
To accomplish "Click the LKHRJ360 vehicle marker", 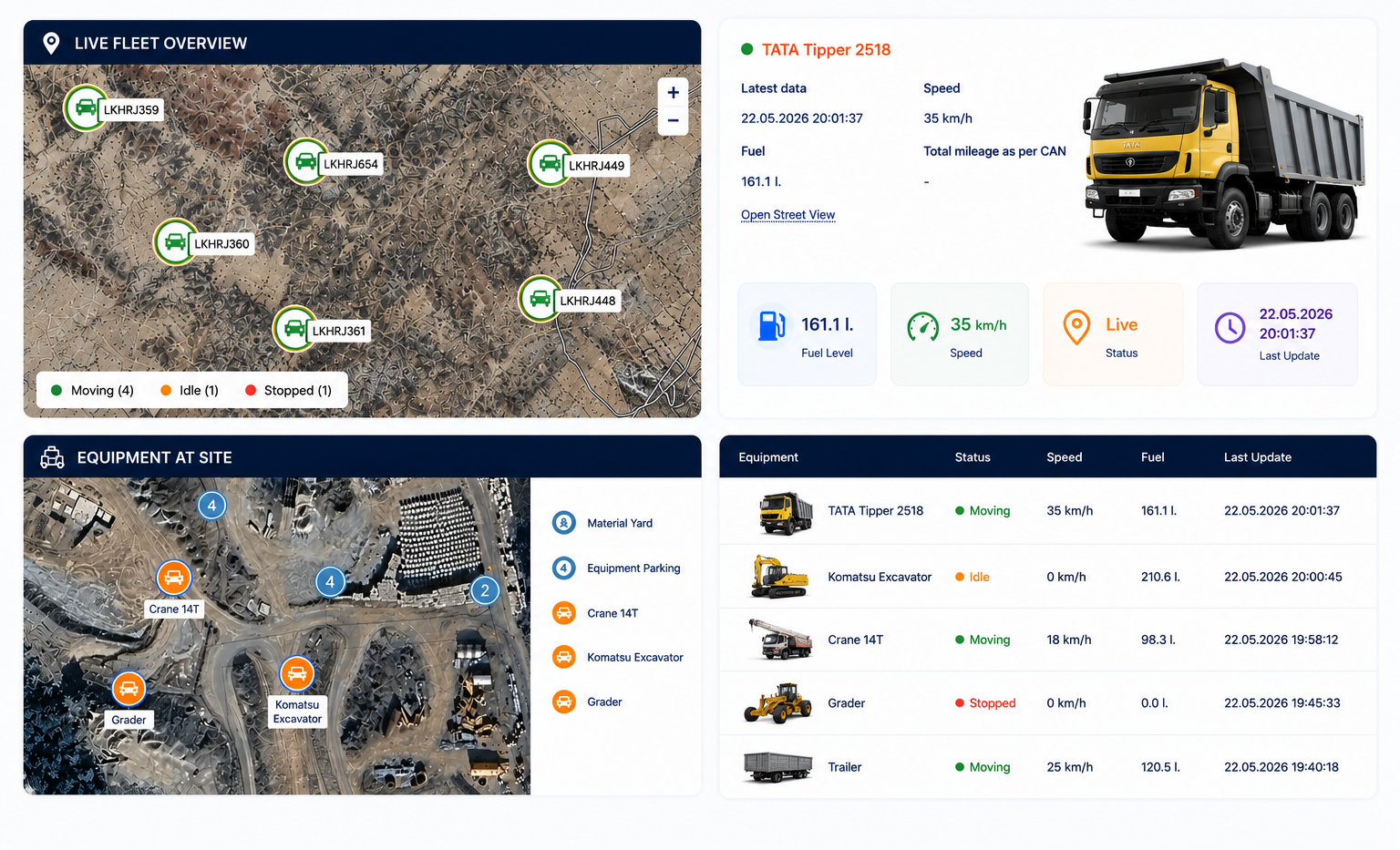I will [x=176, y=242].
